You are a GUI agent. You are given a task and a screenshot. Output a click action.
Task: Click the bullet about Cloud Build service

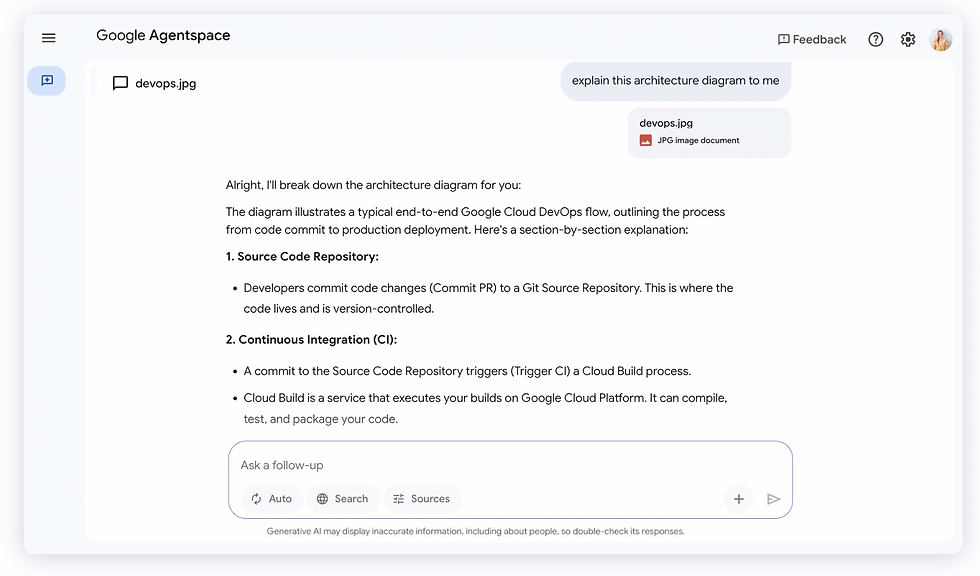click(x=486, y=408)
